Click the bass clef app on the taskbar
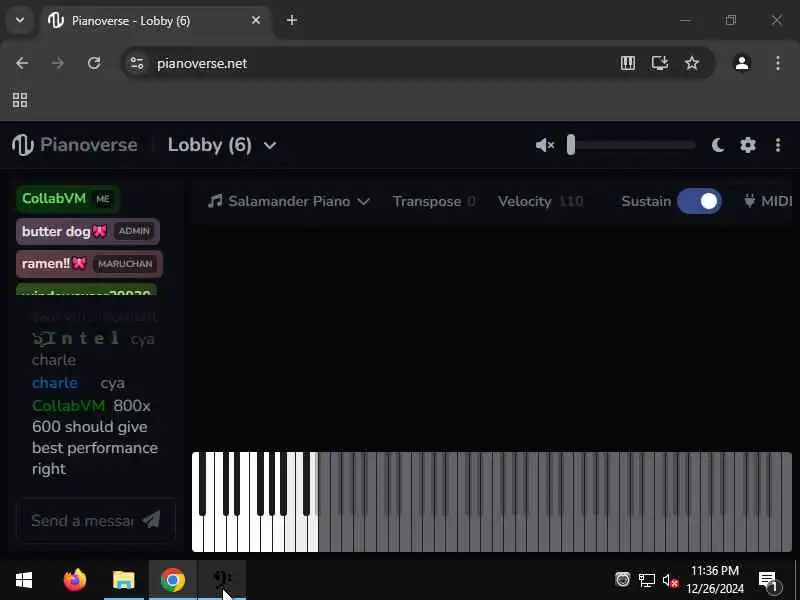Viewport: 800px width, 600px height. point(222,580)
